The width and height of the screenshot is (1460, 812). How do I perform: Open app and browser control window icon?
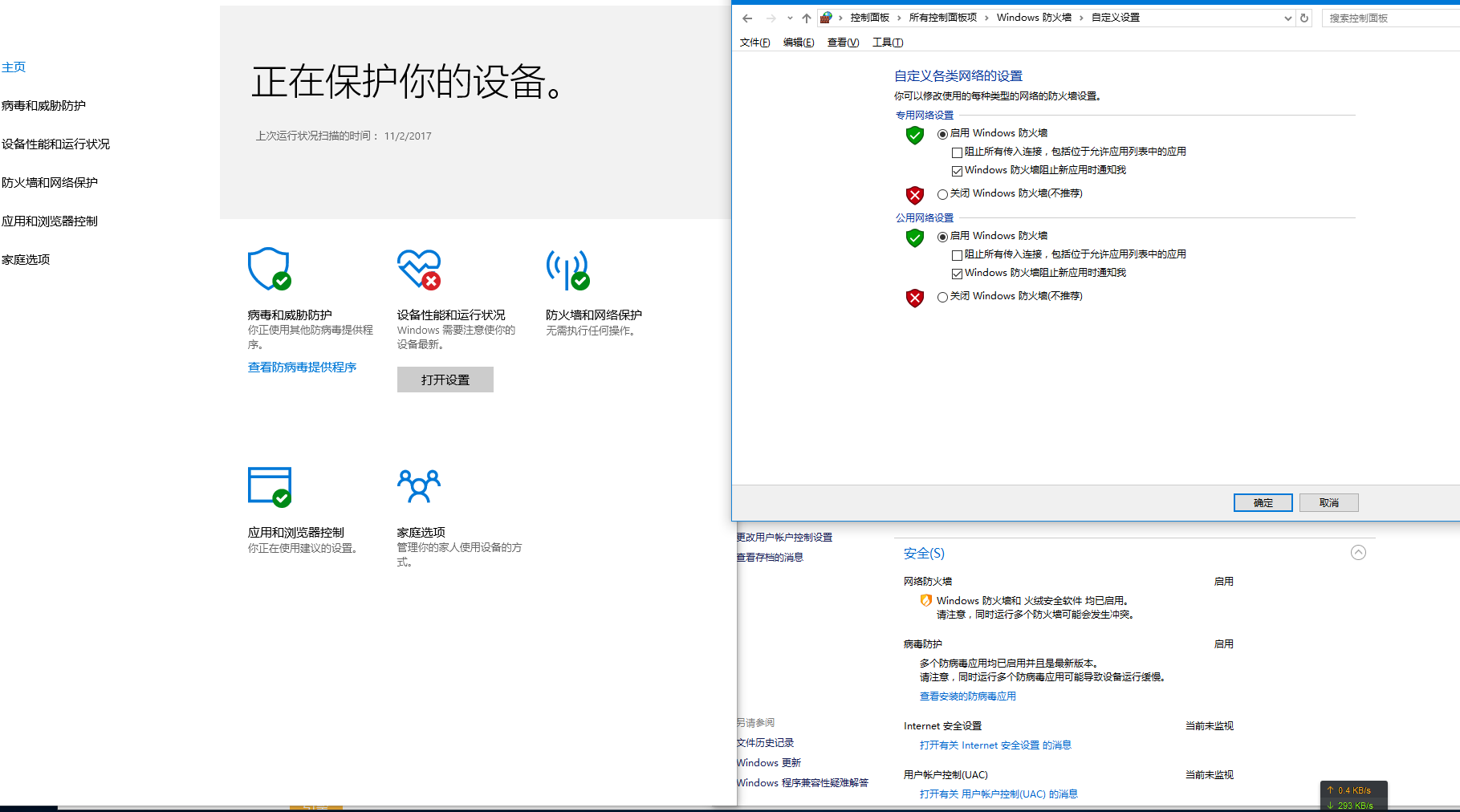(270, 487)
